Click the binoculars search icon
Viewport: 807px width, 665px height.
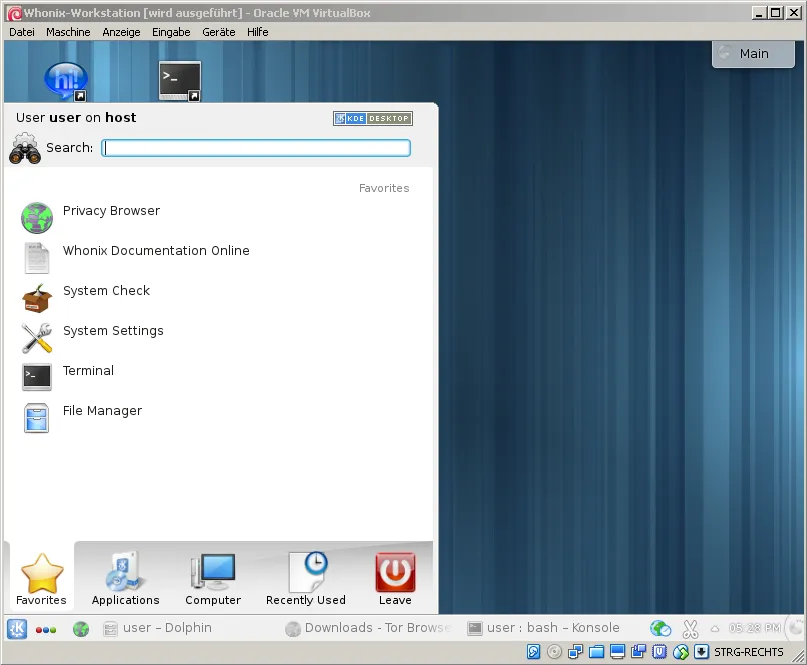point(25,148)
